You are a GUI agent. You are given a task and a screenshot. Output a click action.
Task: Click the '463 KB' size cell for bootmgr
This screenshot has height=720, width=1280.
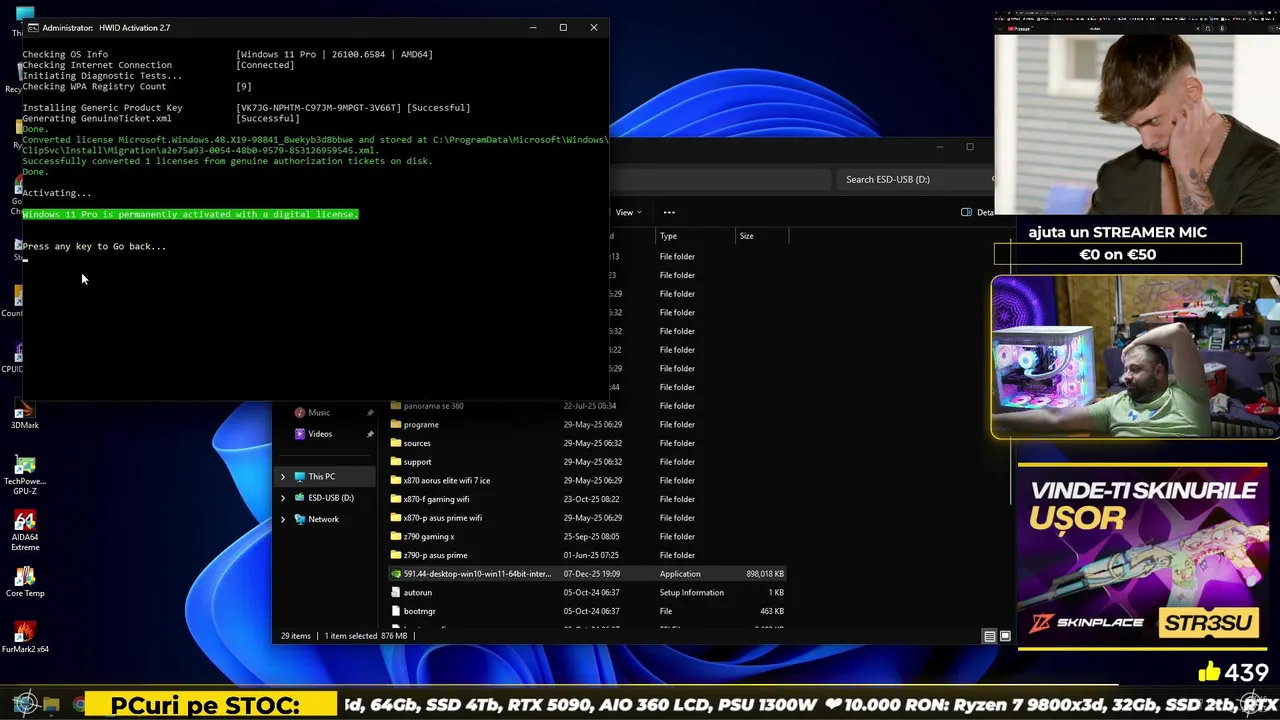771,611
